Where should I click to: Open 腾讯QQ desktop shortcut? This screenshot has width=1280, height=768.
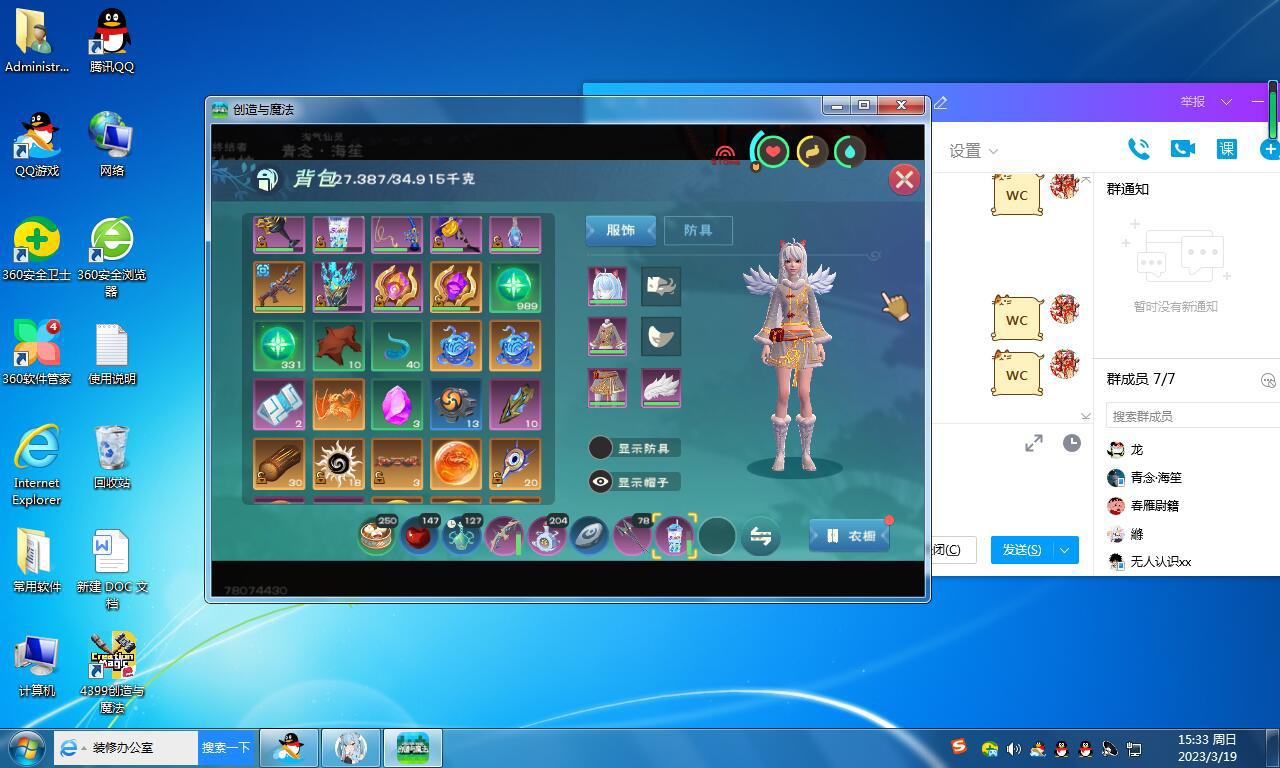[111, 42]
